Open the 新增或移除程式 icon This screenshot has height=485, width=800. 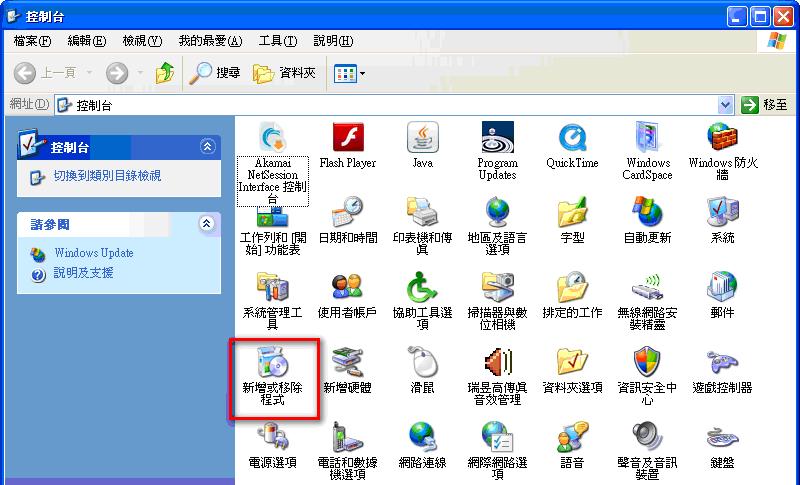tap(272, 362)
